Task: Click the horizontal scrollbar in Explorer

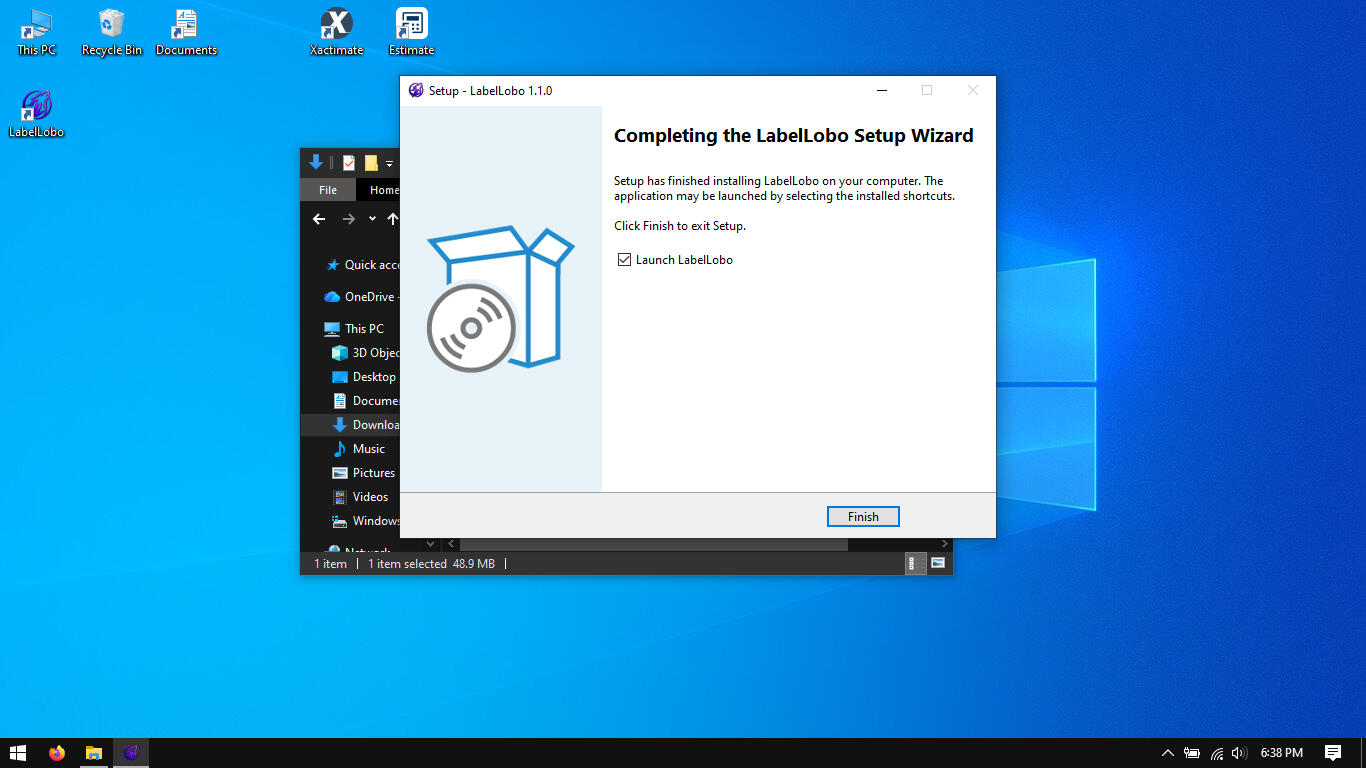Action: (650, 544)
